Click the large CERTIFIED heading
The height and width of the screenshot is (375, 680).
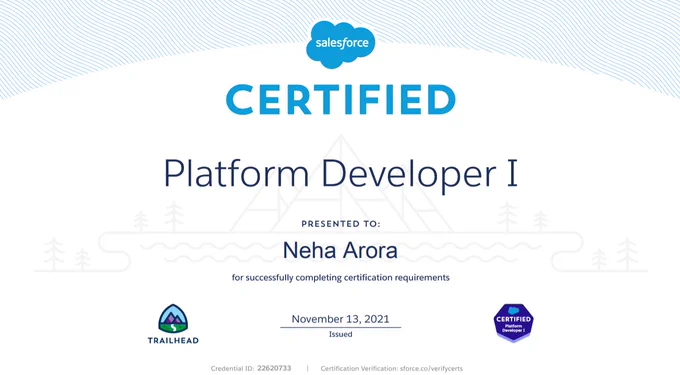pos(340,100)
